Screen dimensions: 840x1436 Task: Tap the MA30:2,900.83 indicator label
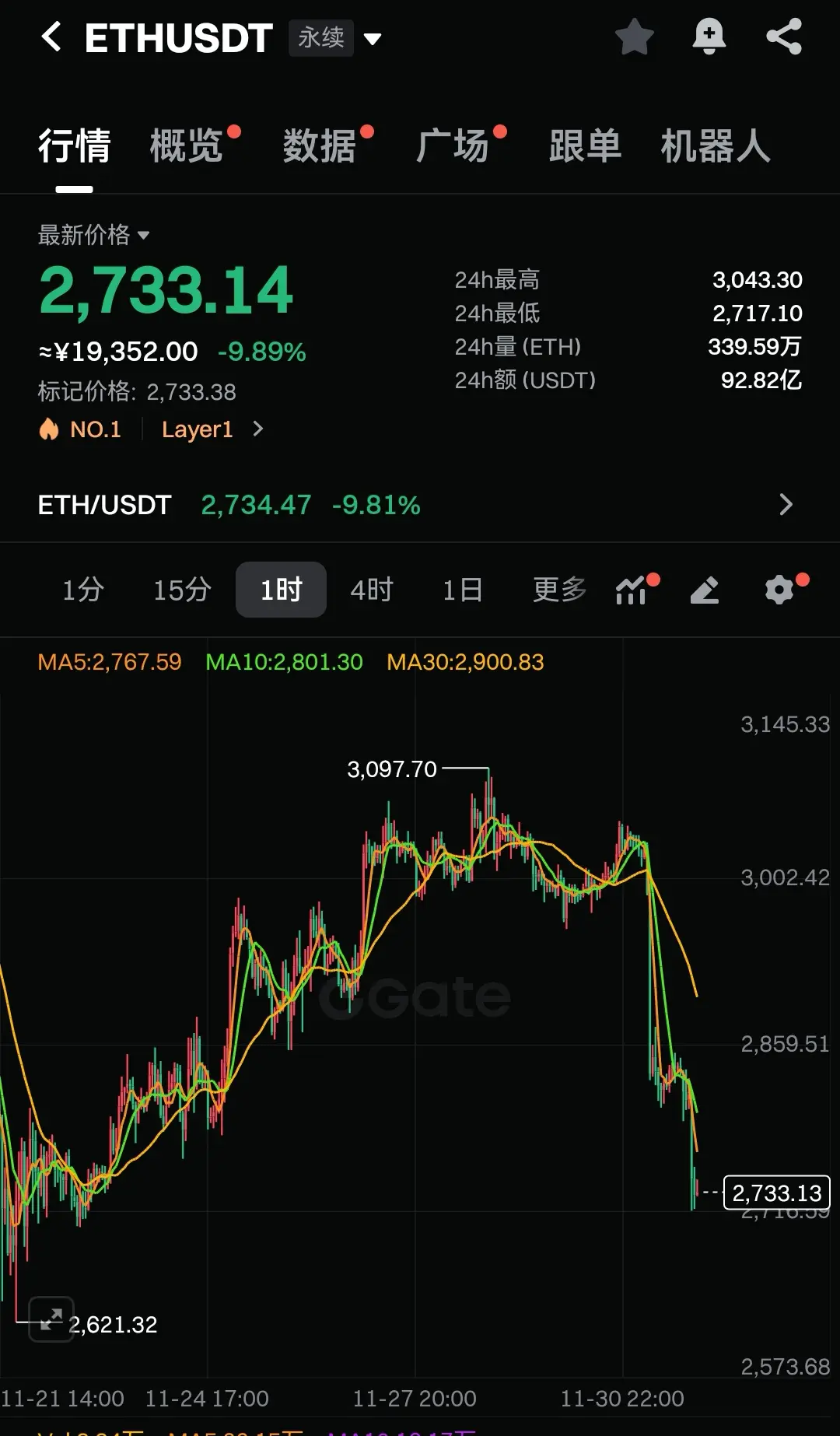pos(465,662)
